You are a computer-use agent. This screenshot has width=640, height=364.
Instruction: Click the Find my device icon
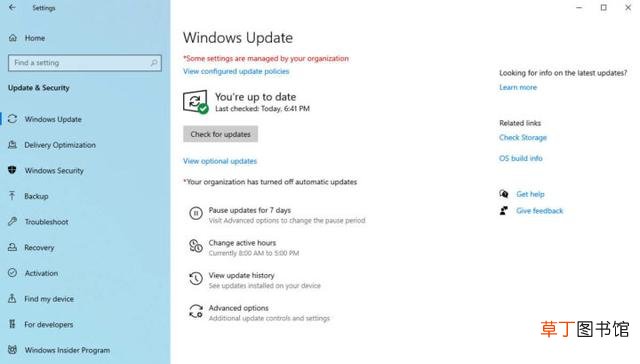(12, 299)
